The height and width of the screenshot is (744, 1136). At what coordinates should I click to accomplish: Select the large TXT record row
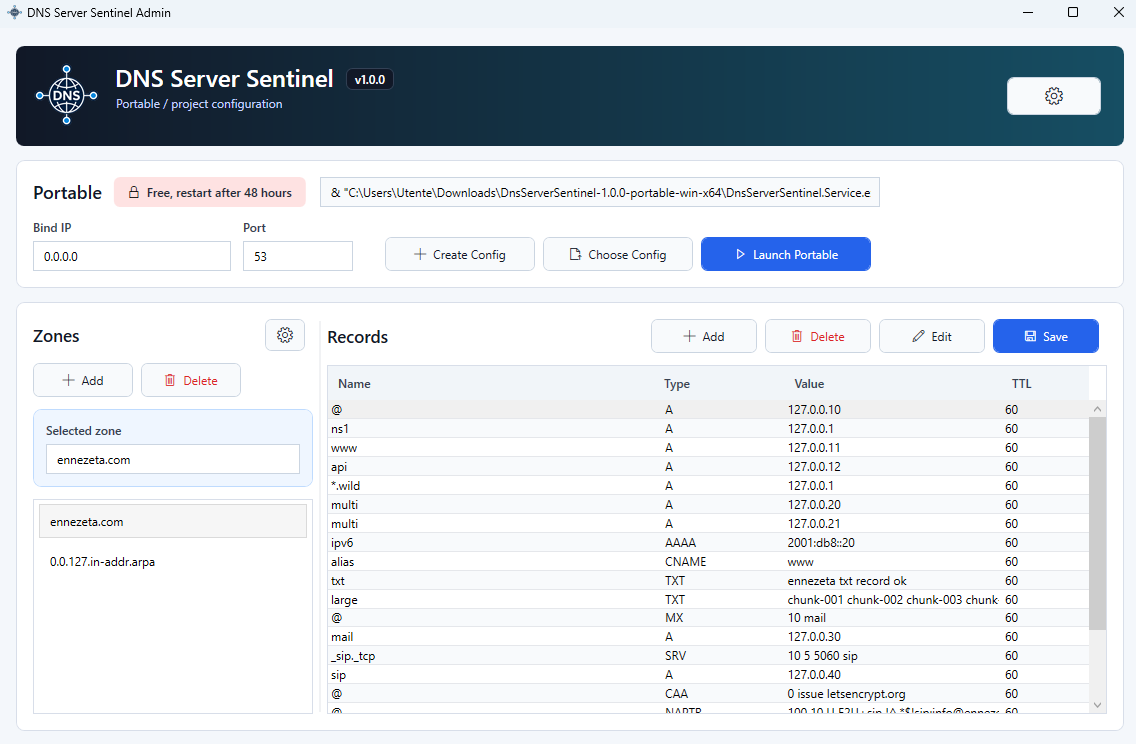coord(708,599)
